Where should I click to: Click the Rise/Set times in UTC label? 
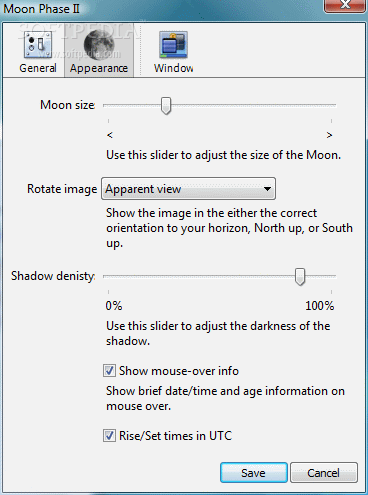point(175,436)
